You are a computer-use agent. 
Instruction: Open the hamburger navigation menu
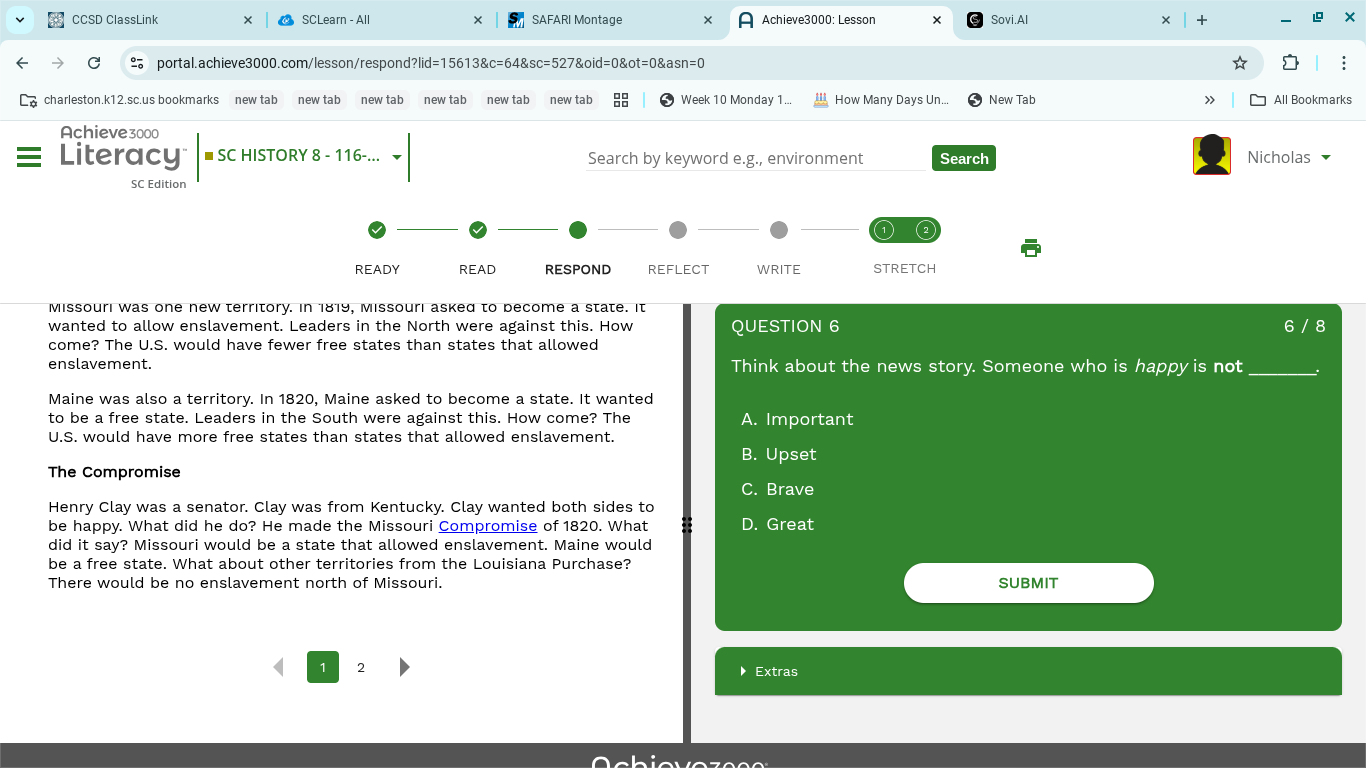29,157
